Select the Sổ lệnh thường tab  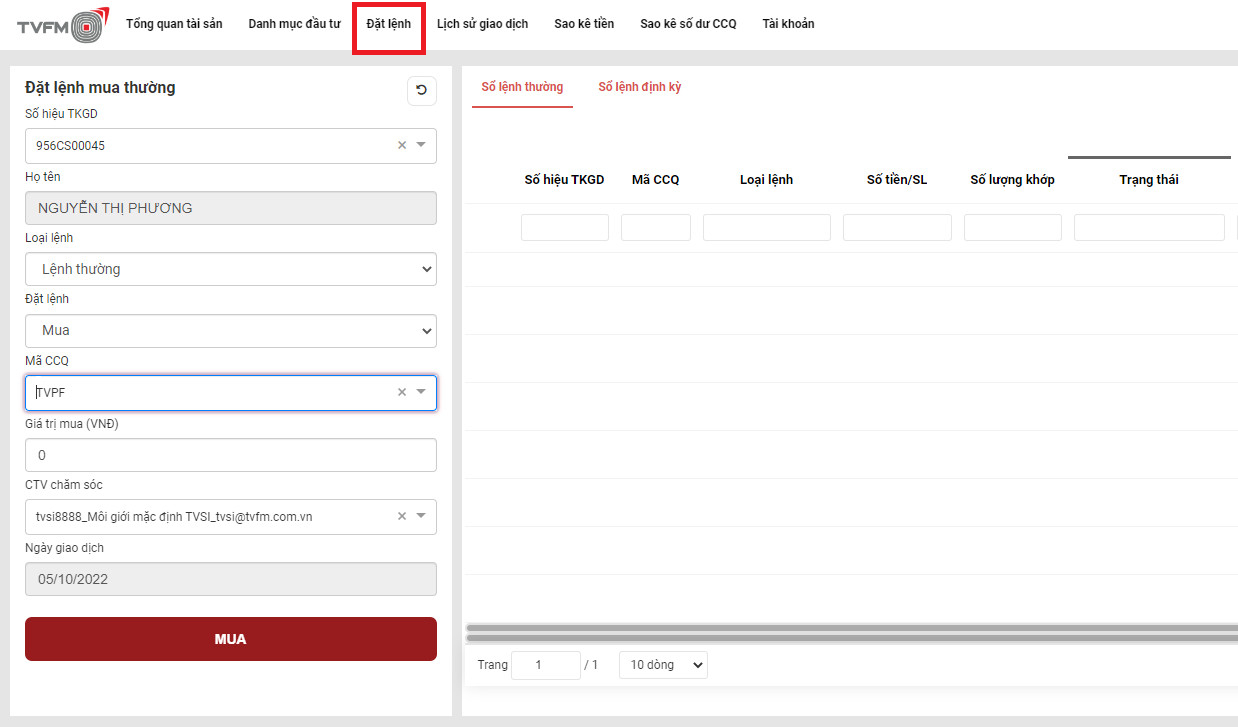click(522, 87)
